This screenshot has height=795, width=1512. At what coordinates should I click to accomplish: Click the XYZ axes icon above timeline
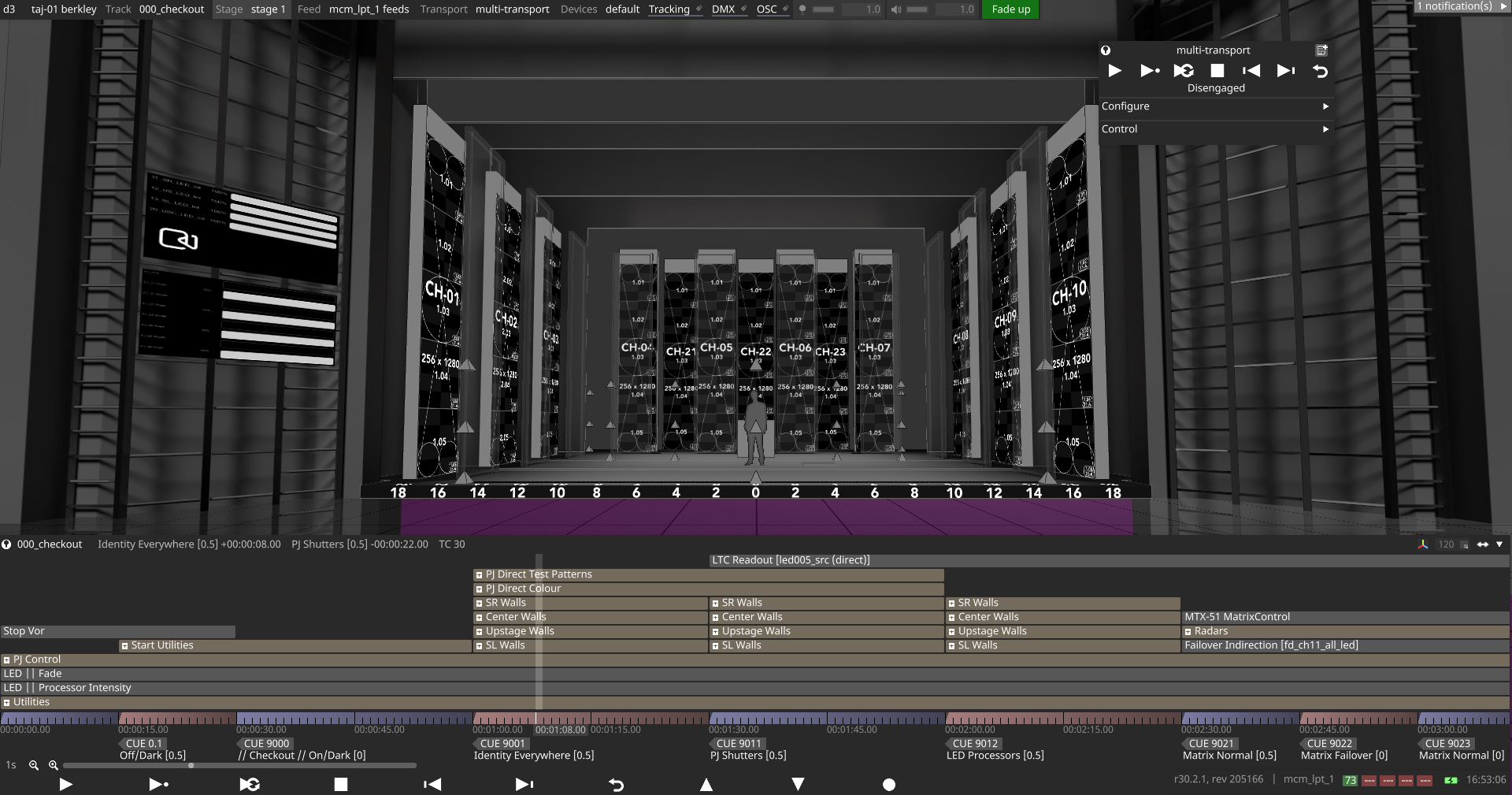click(x=1423, y=544)
